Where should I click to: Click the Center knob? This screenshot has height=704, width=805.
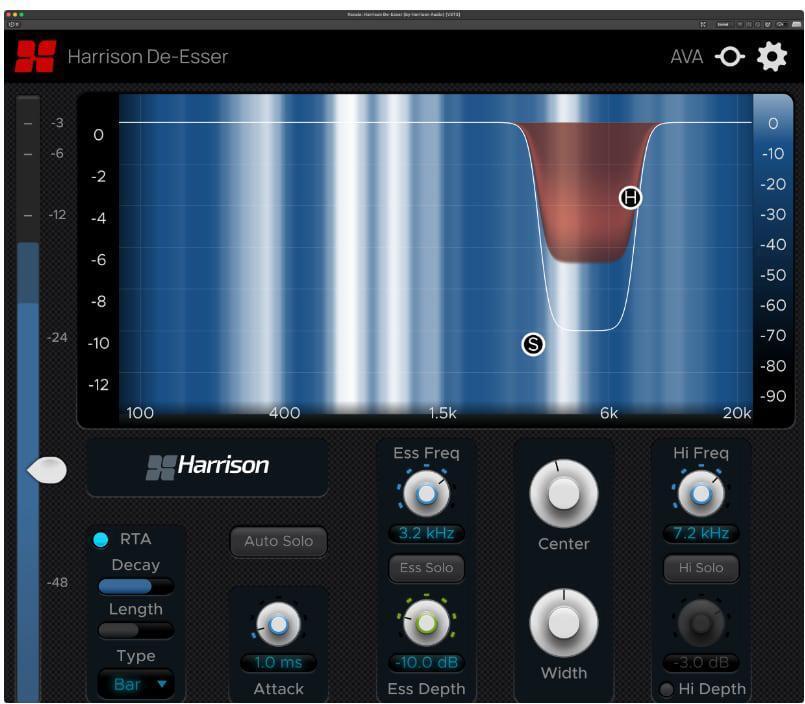563,492
